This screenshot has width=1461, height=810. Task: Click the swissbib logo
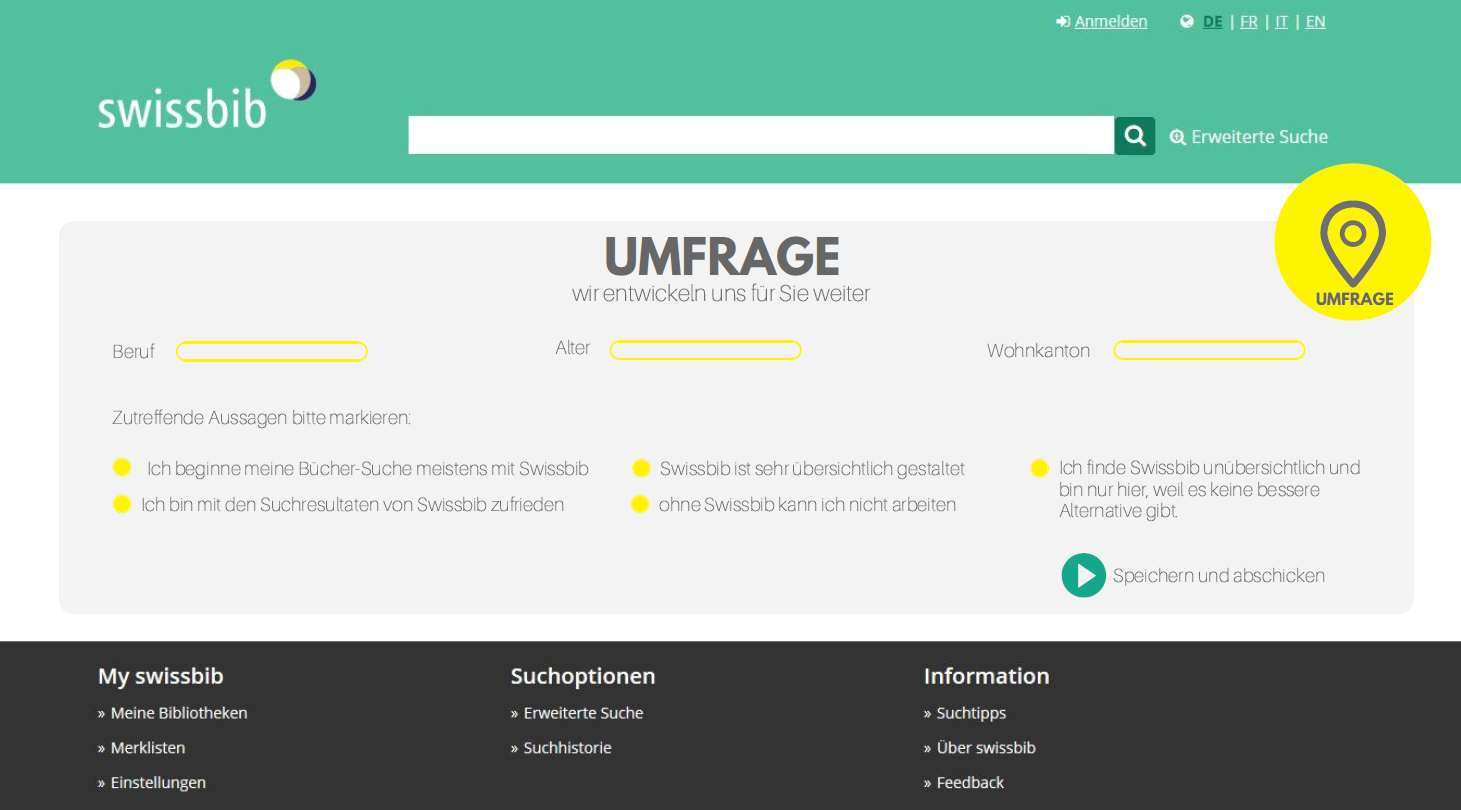tap(207, 95)
